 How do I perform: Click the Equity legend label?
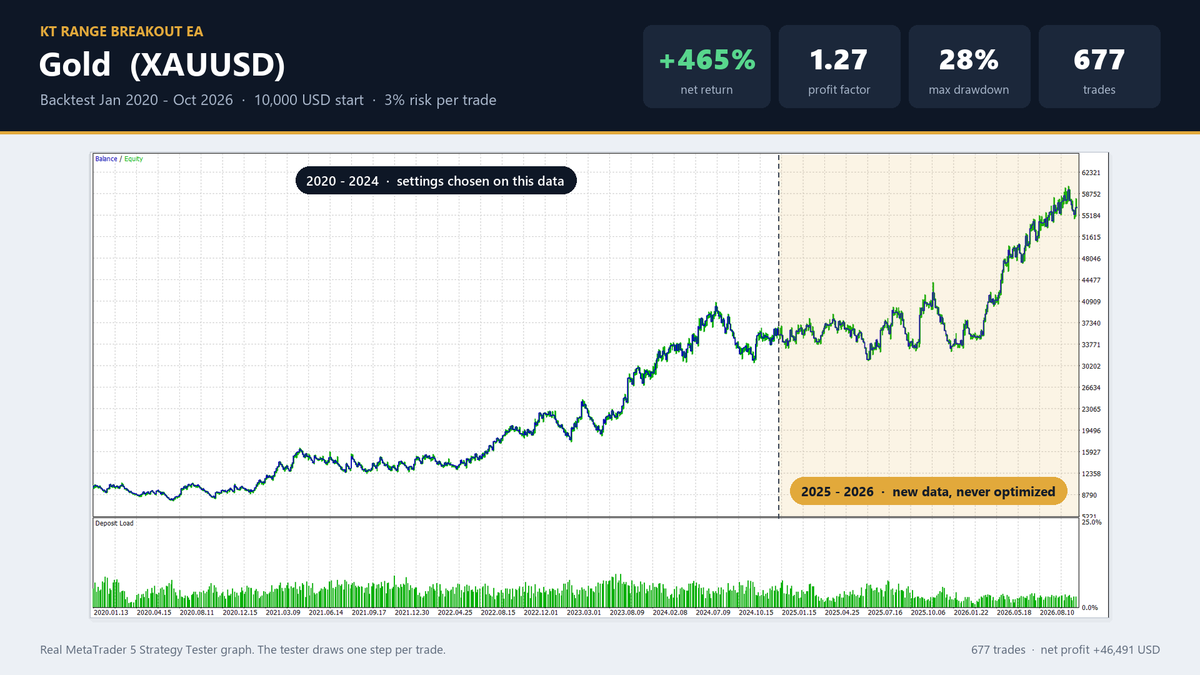point(134,159)
